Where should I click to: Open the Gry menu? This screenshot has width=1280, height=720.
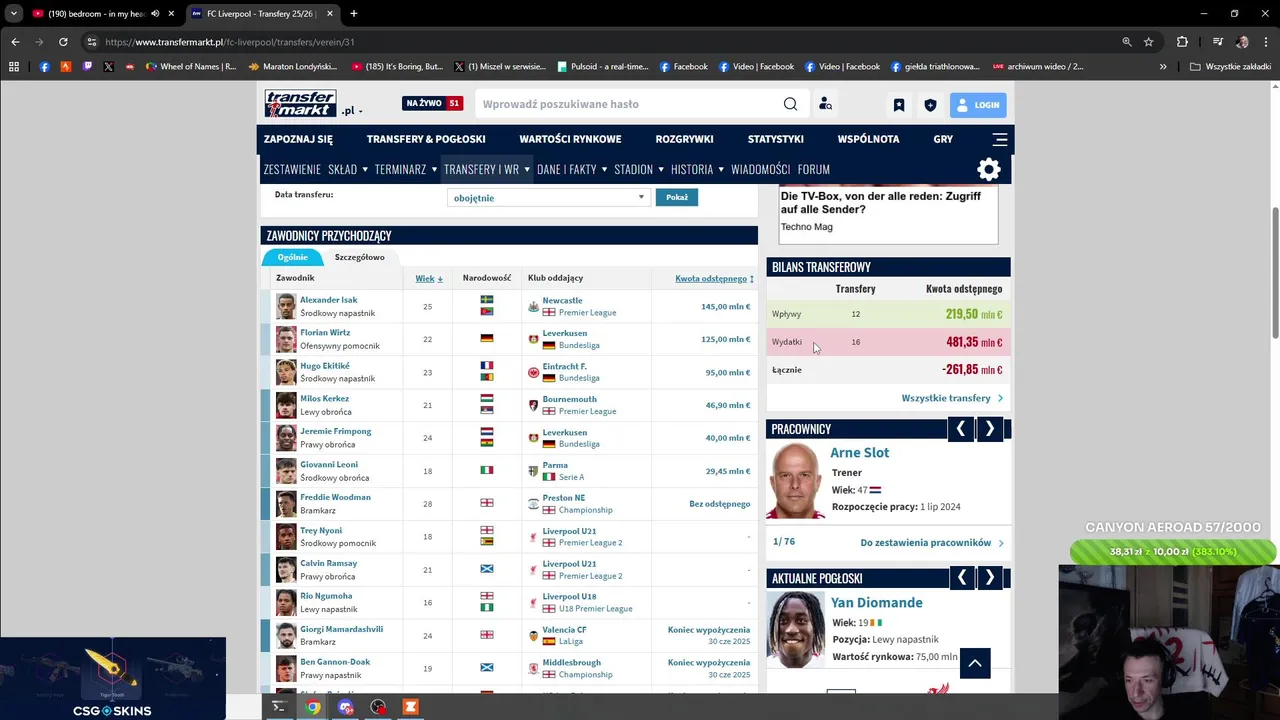[x=943, y=139]
